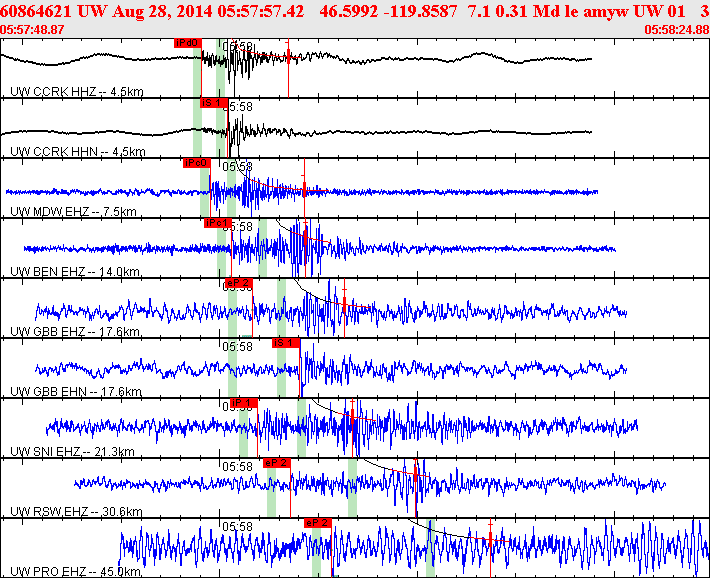Click the event ID 60864621 in header
Viewport: 710px width, 578px height.
(36, 12)
